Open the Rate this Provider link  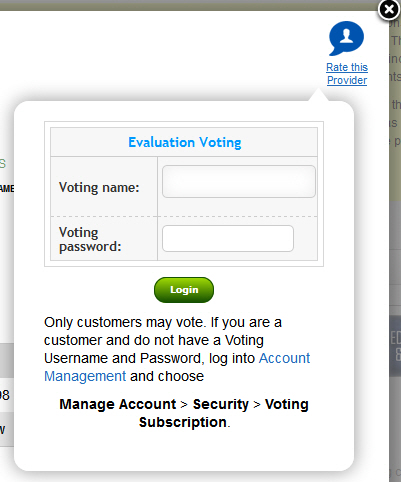[347, 74]
